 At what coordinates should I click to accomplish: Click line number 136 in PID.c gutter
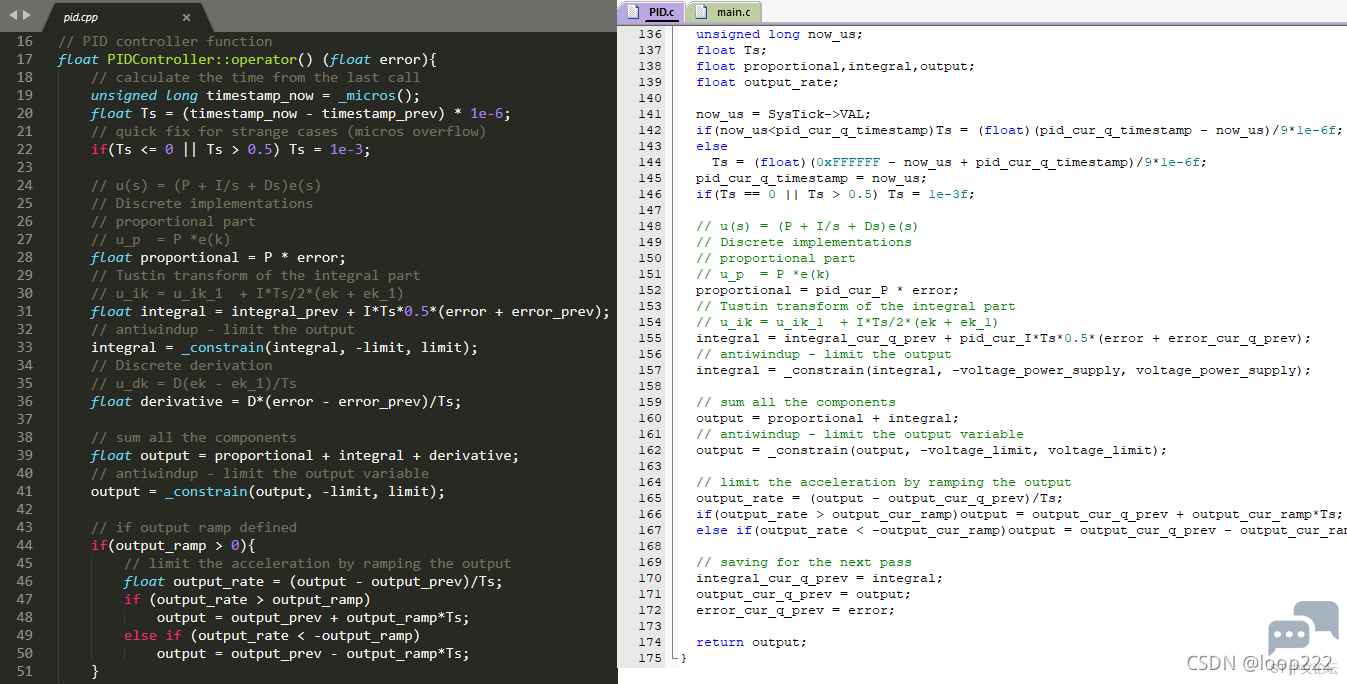coord(650,34)
